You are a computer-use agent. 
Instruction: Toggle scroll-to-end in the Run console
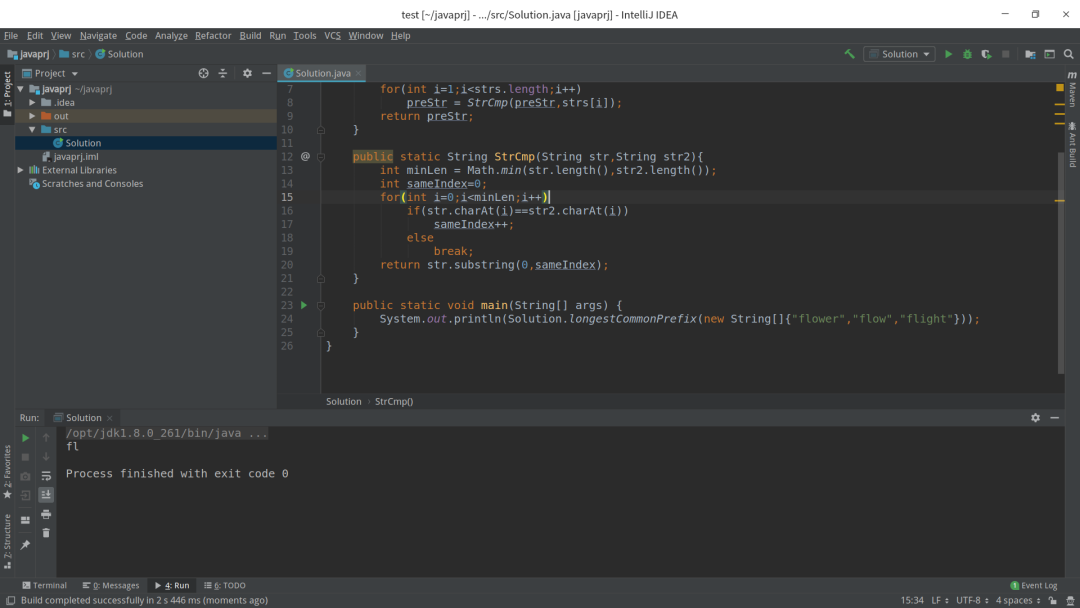click(x=46, y=495)
